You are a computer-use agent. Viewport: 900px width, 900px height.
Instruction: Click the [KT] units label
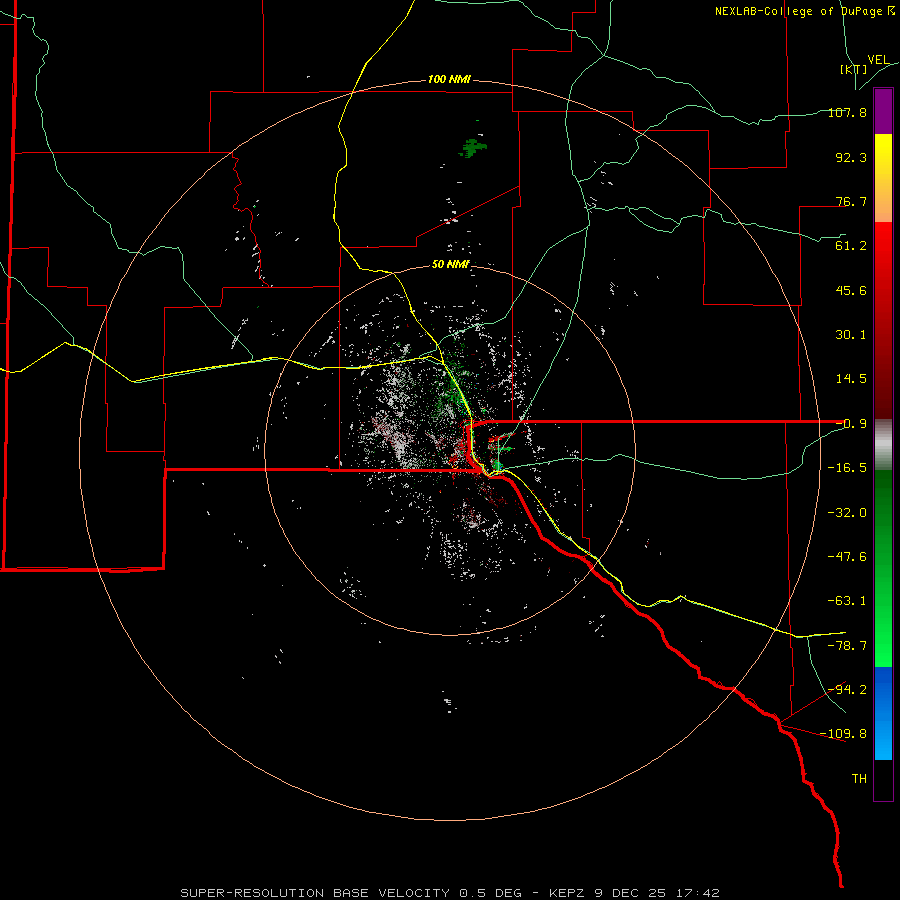tap(853, 69)
